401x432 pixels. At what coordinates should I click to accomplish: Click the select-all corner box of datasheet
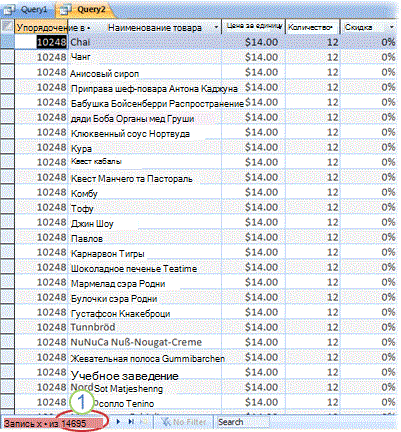pyautogui.click(x=7, y=27)
